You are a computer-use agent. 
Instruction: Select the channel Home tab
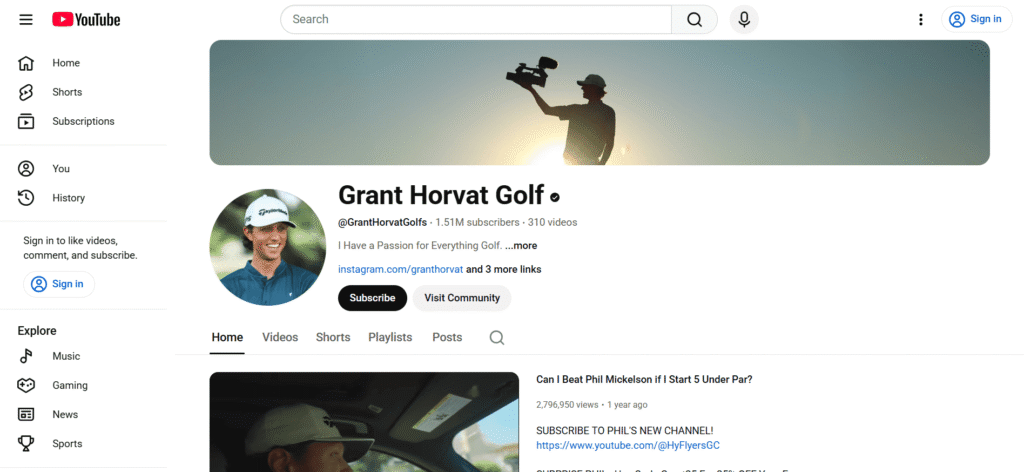point(227,338)
